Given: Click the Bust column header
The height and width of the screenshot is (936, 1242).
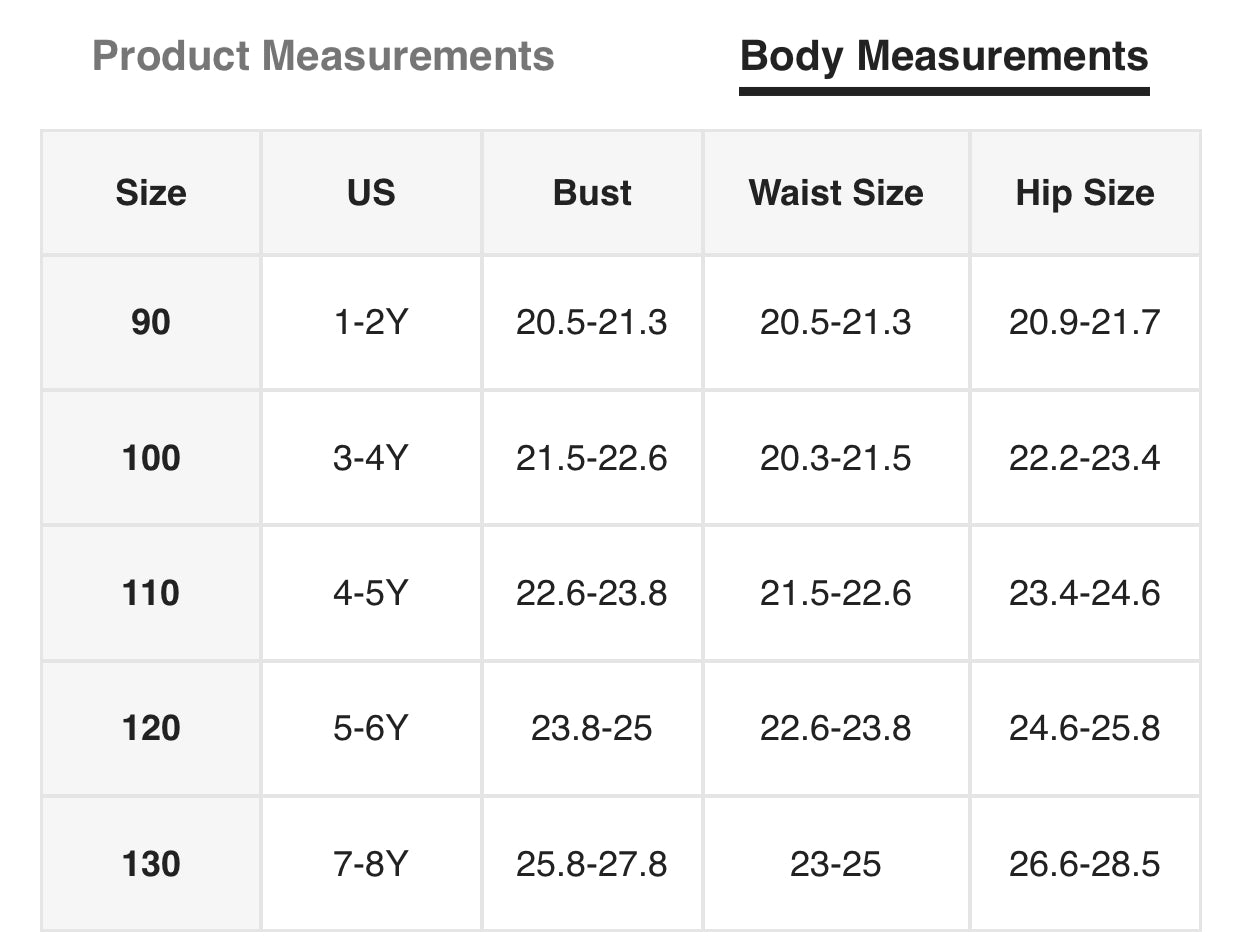Looking at the screenshot, I should point(592,192).
